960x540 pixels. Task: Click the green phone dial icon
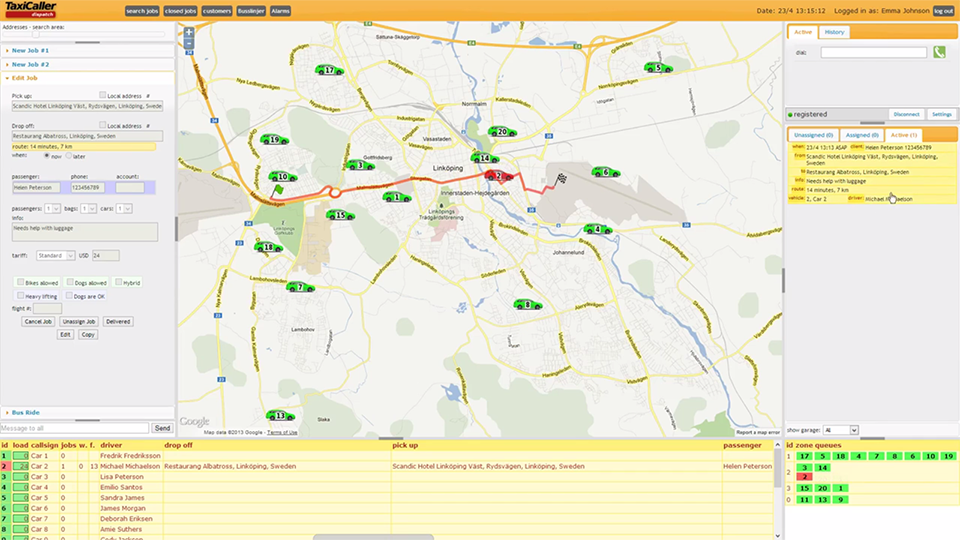click(939, 53)
